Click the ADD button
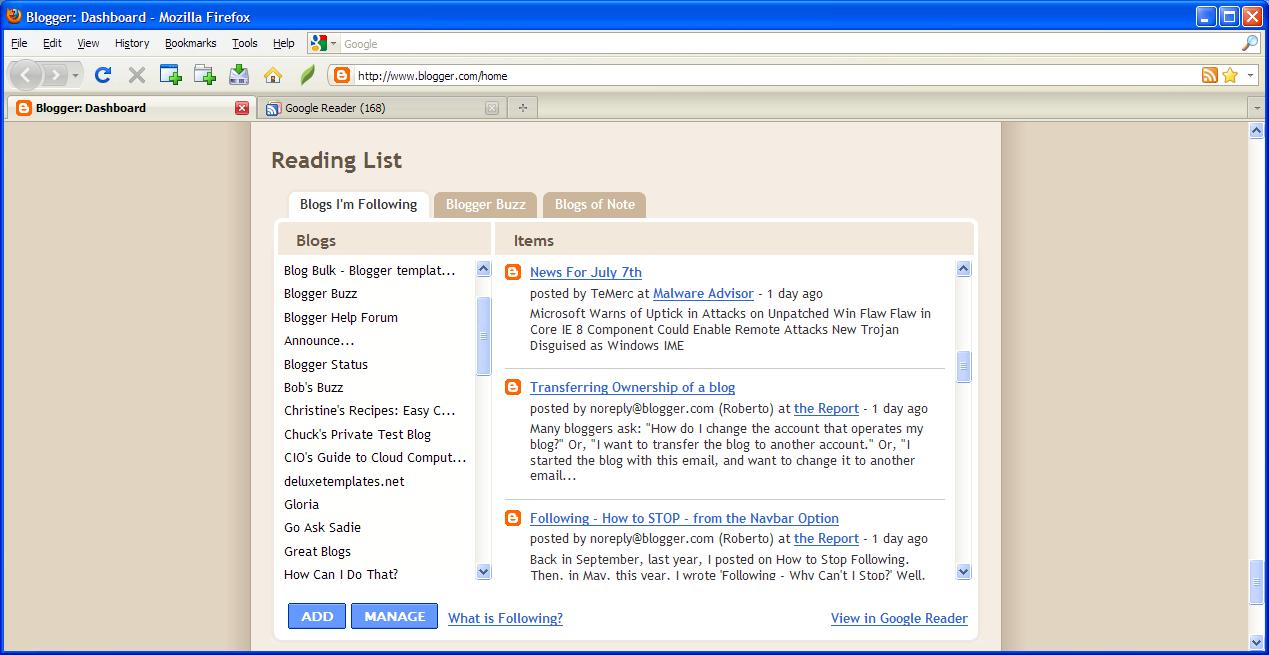This screenshot has height=655, width=1269. point(317,616)
